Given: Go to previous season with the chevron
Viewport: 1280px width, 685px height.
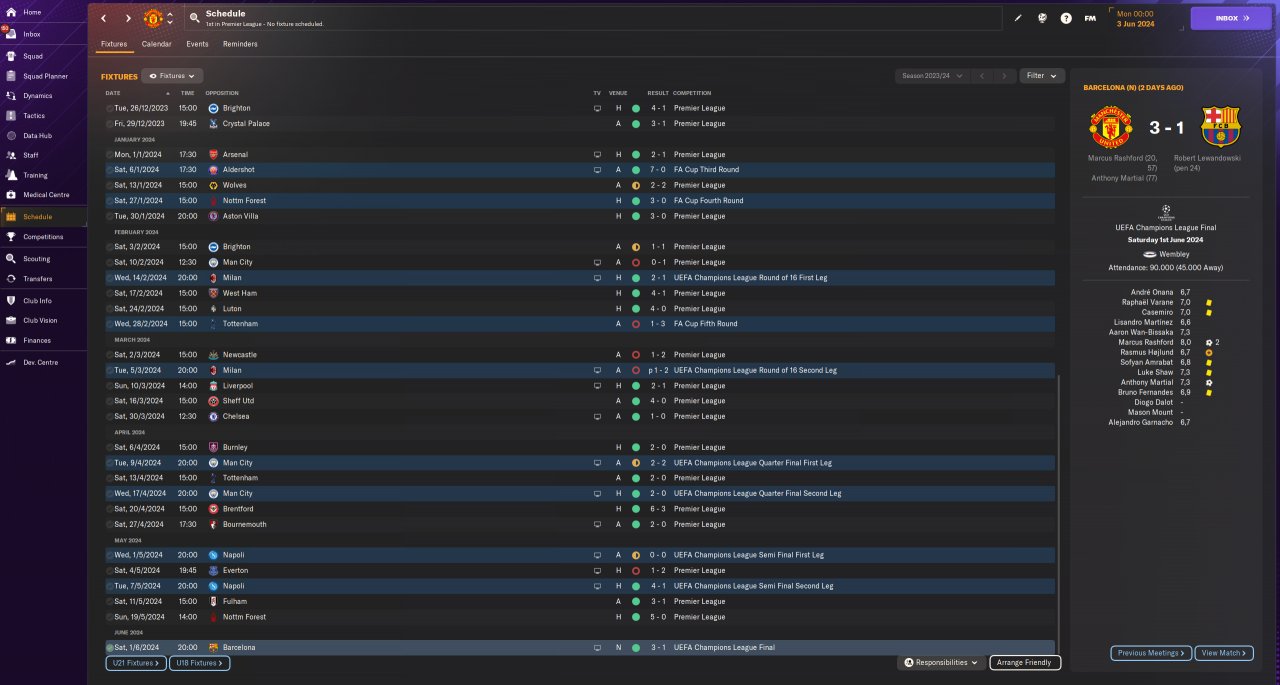Looking at the screenshot, I should pos(982,76).
